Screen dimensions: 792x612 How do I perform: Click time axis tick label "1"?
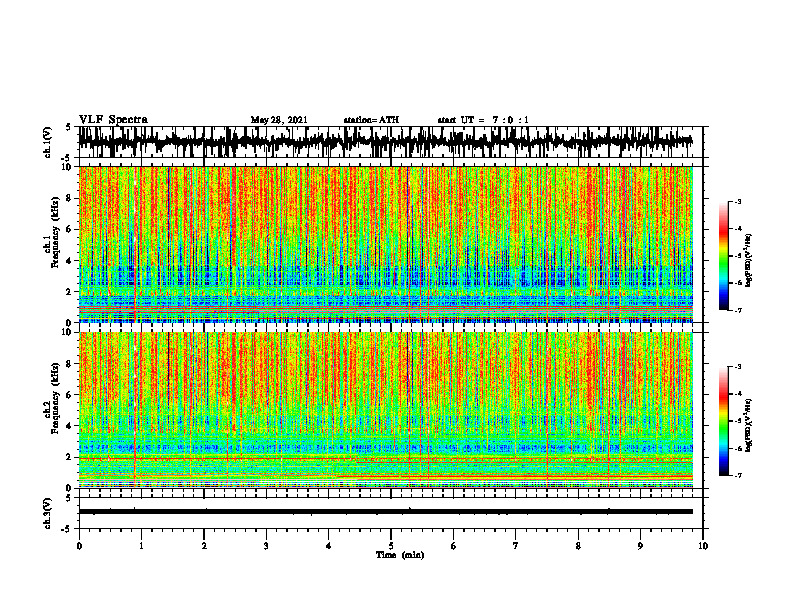click(141, 546)
